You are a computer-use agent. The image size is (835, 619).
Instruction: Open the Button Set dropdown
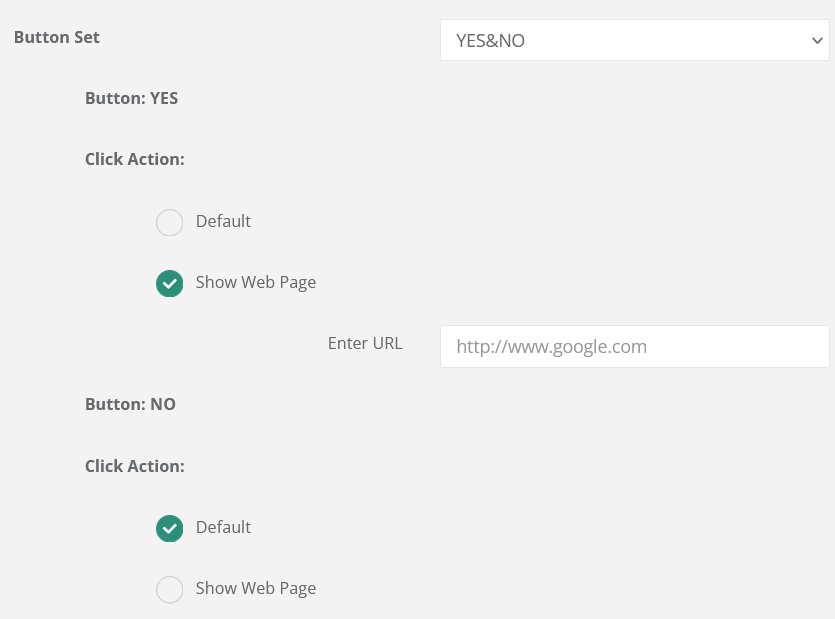634,41
